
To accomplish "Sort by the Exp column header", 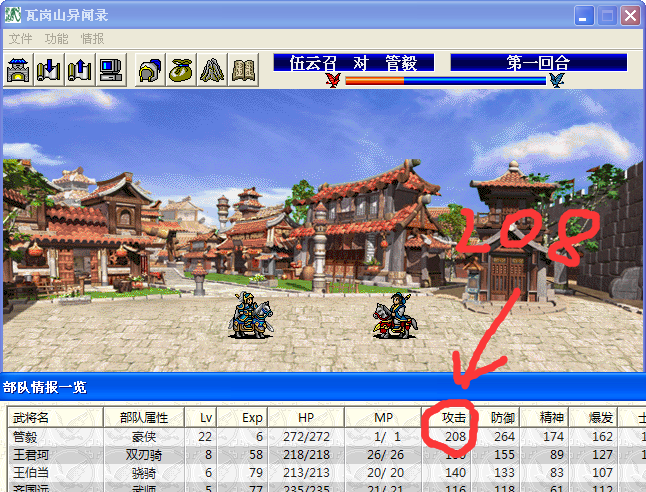I will tap(242, 418).
